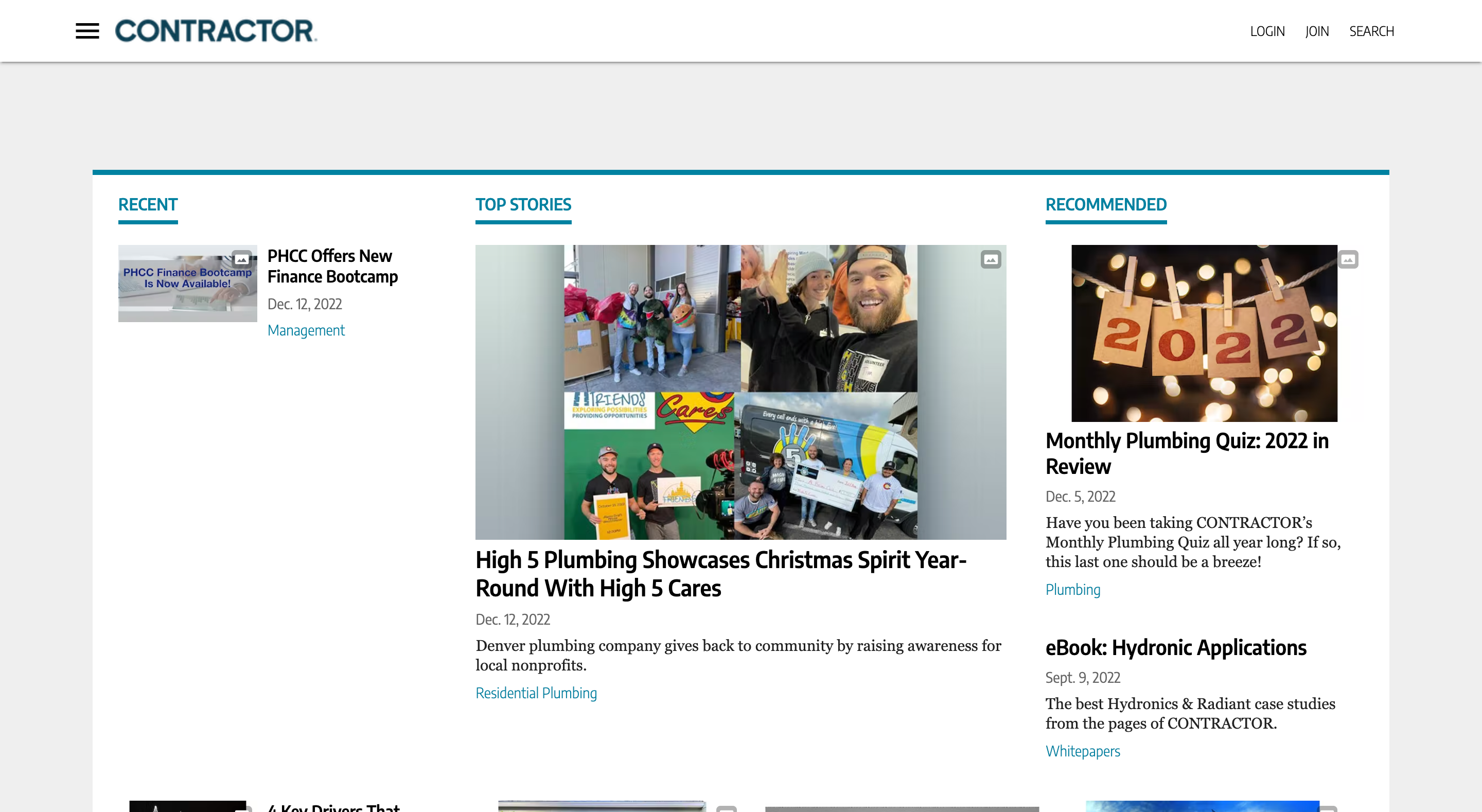1482x812 pixels.
Task: Open SEARCH from the top bar
Action: (x=1371, y=31)
